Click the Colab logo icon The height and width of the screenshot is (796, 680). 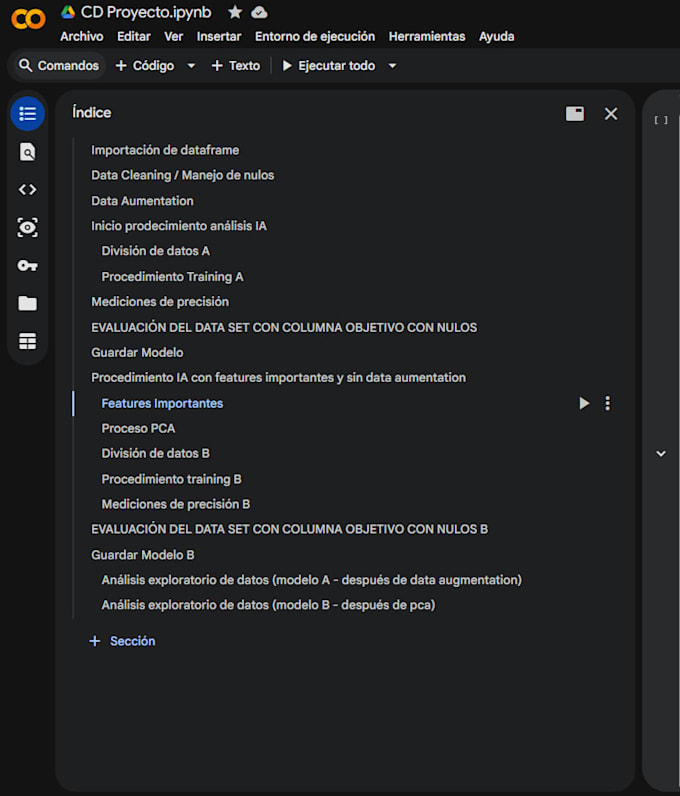click(x=28, y=19)
